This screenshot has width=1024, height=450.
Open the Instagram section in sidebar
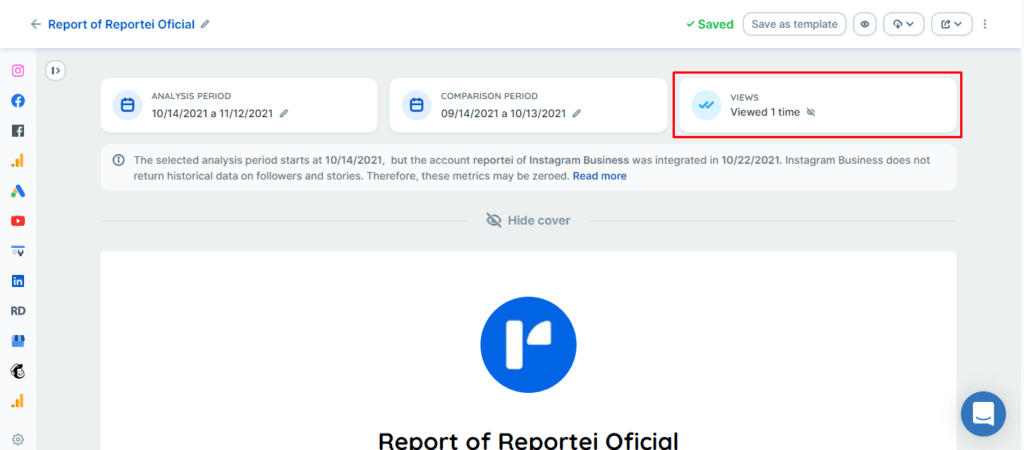[18, 71]
